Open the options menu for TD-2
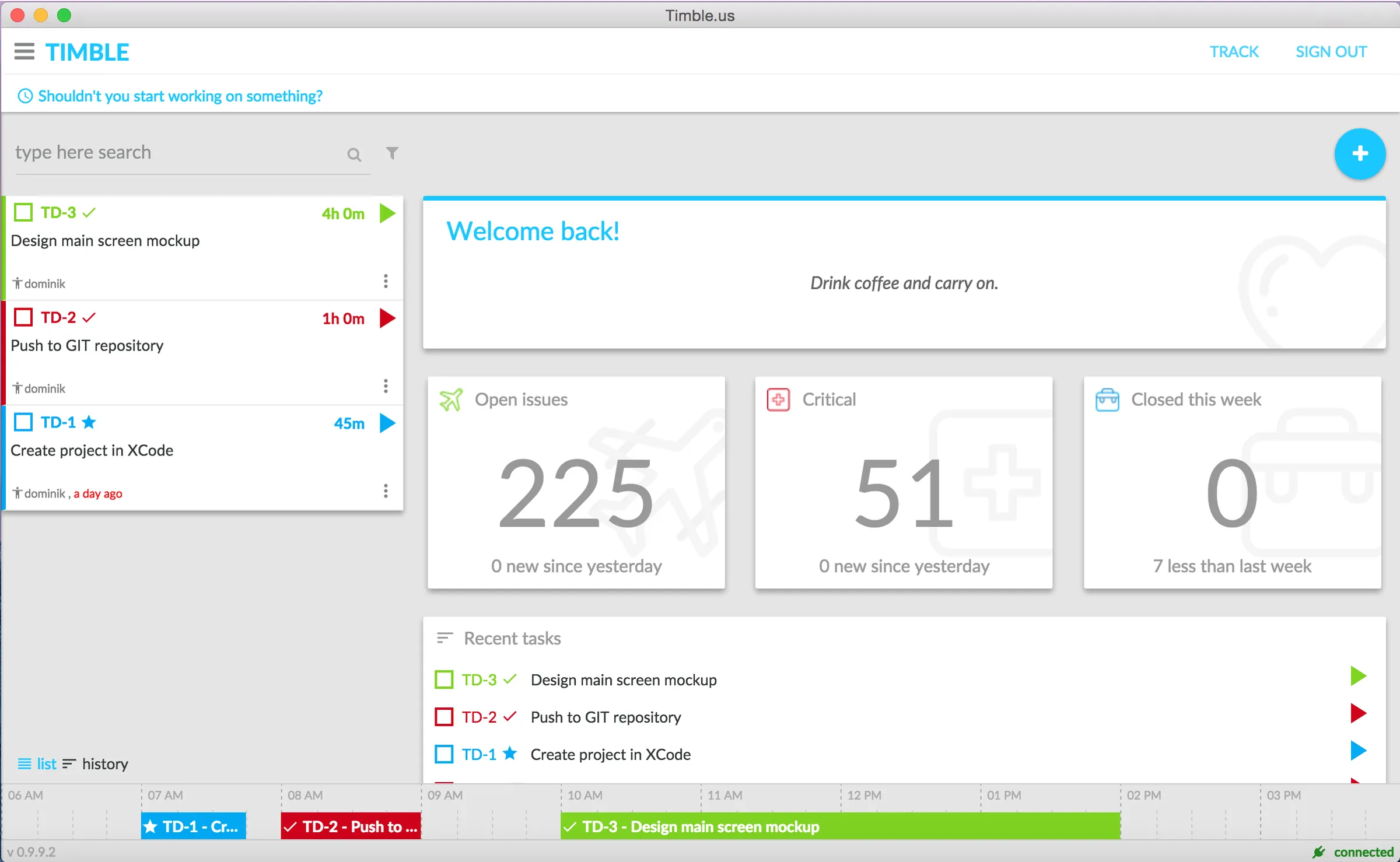The height and width of the screenshot is (862, 1400). [x=386, y=386]
